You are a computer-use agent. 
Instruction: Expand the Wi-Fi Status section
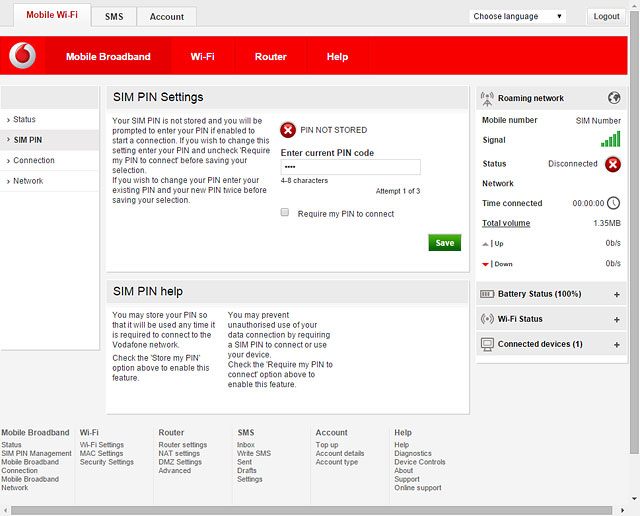[x=616, y=320]
